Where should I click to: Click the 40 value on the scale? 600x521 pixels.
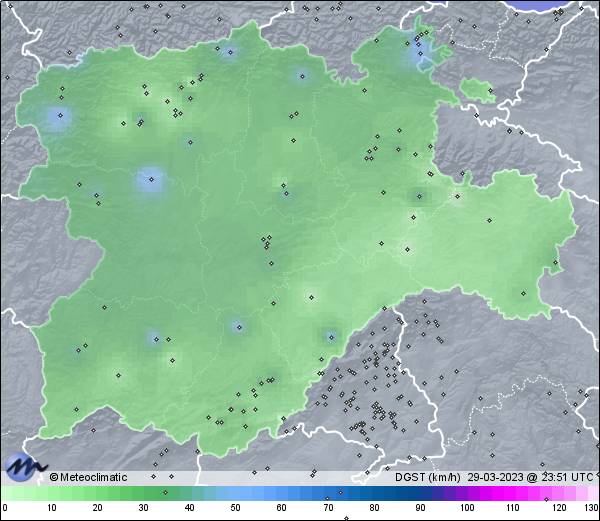point(189,508)
